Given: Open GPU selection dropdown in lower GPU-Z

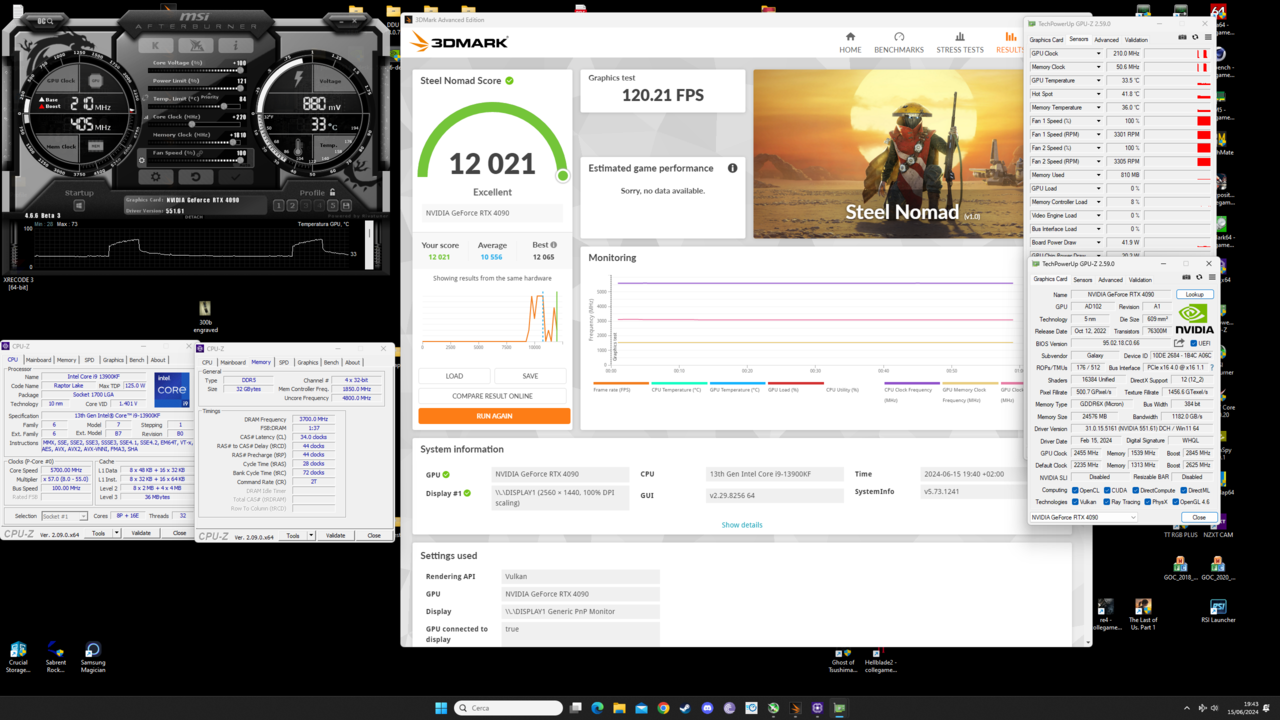Looking at the screenshot, I should [1084, 517].
